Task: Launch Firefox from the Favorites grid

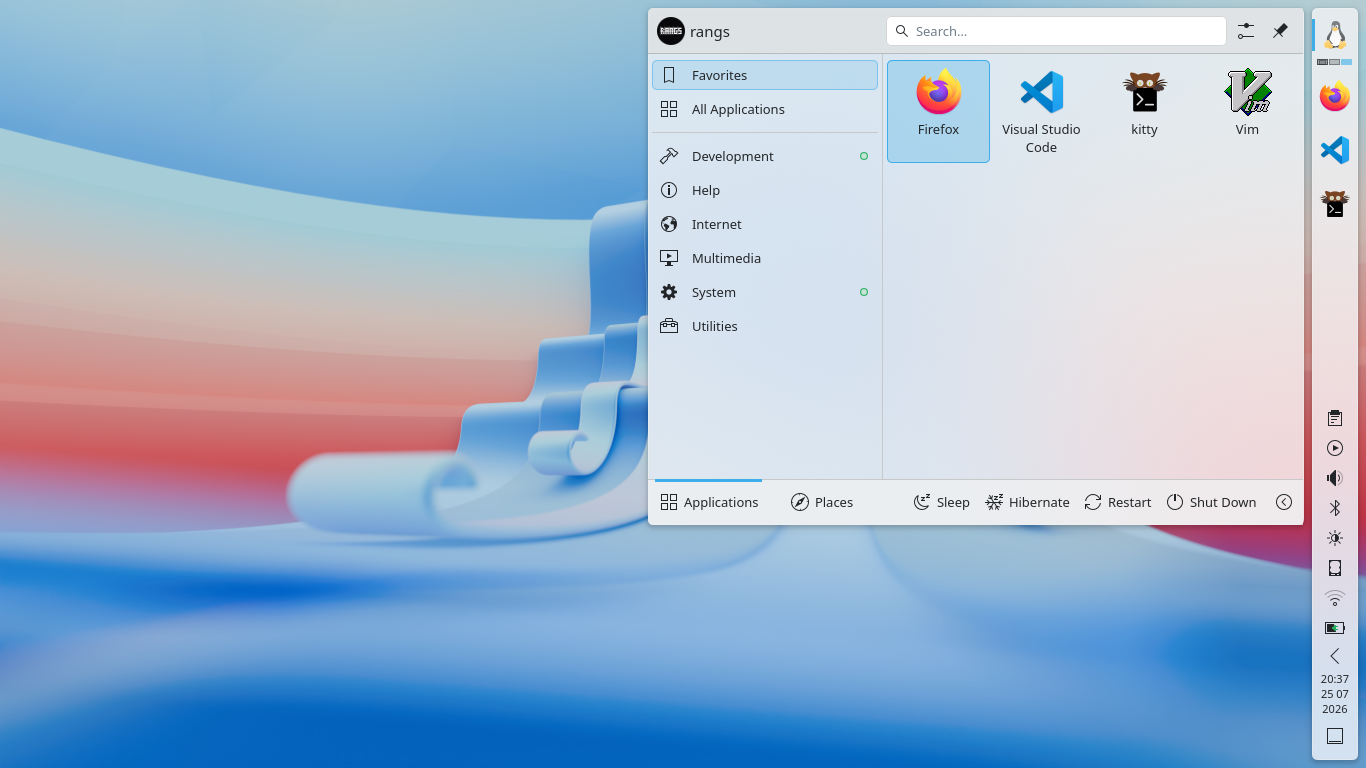Action: pos(938,111)
